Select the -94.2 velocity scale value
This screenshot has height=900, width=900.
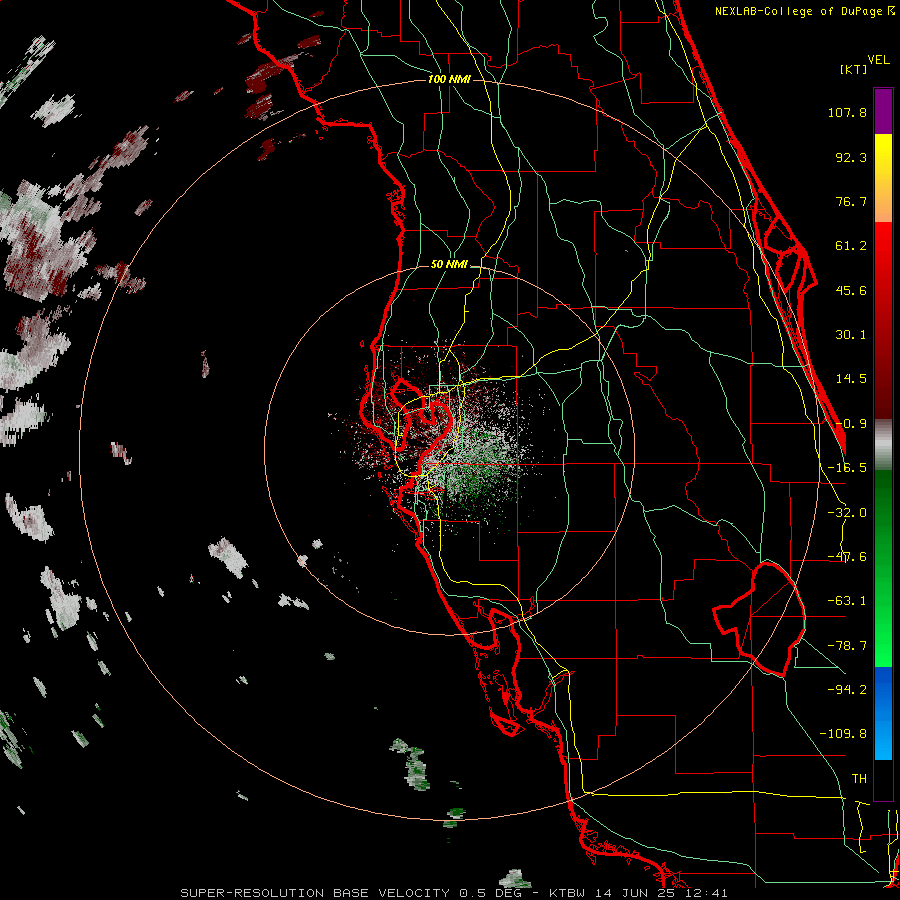pos(847,689)
